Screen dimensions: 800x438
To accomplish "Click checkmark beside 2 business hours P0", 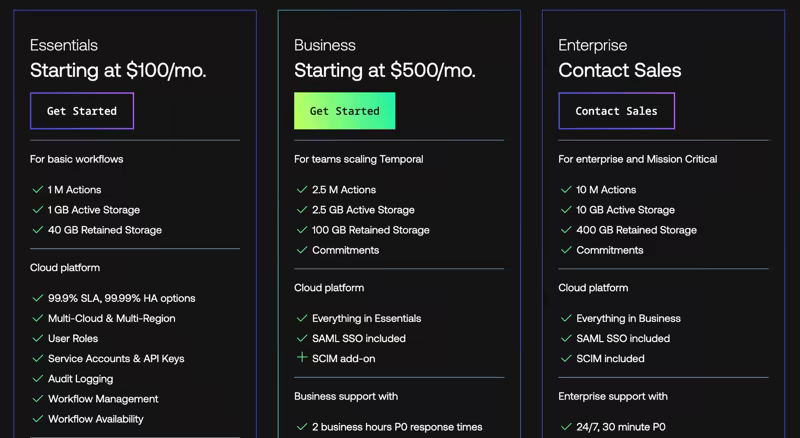I will tap(302, 427).
